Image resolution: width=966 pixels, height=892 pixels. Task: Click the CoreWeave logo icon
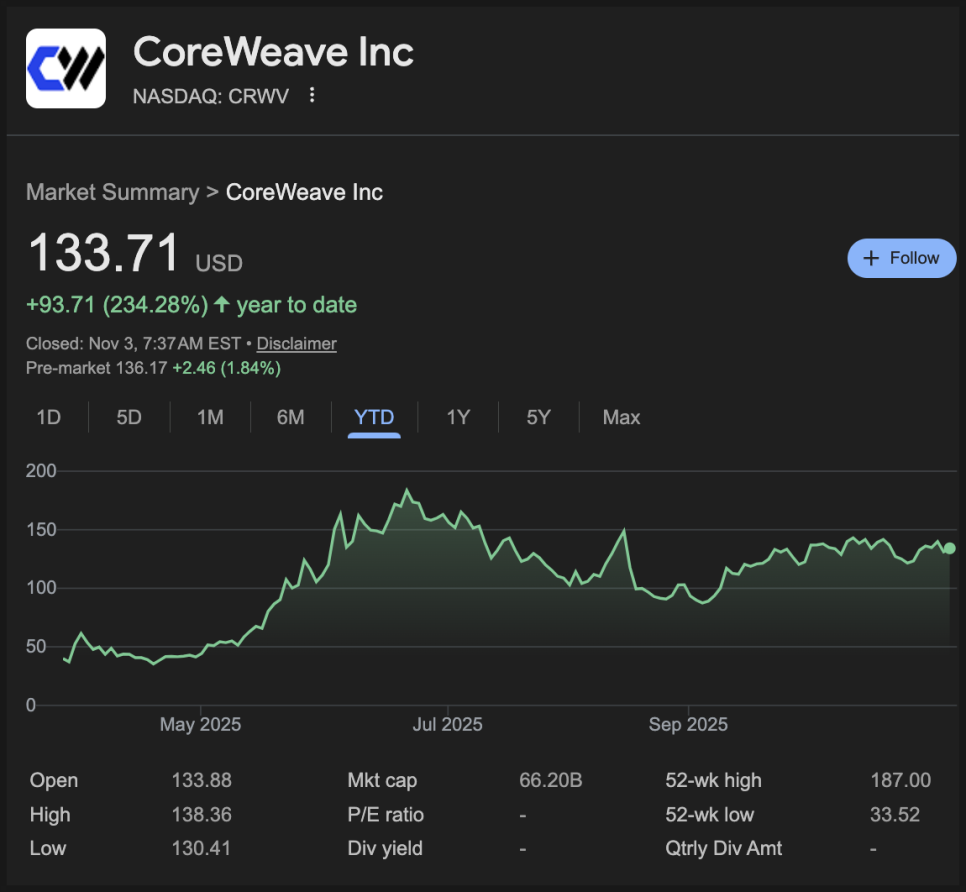[66, 68]
